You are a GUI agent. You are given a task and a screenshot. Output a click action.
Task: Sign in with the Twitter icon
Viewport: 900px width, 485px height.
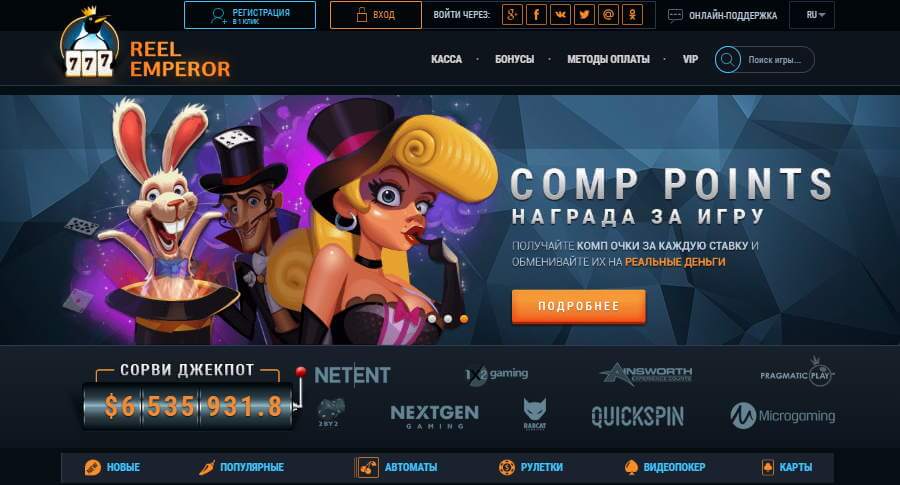tap(584, 15)
